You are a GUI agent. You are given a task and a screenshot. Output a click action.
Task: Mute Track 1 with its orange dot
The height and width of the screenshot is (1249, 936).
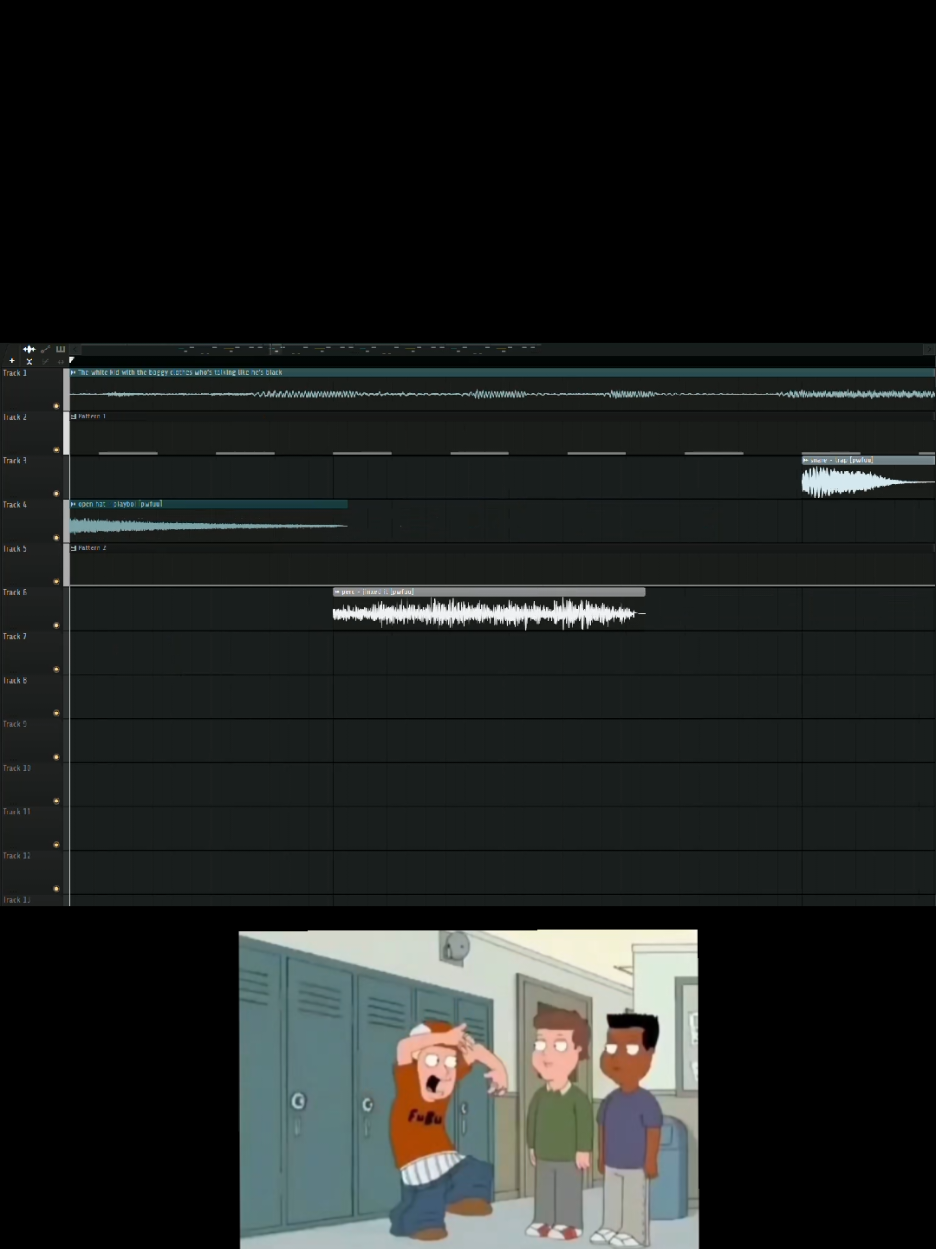click(x=56, y=406)
